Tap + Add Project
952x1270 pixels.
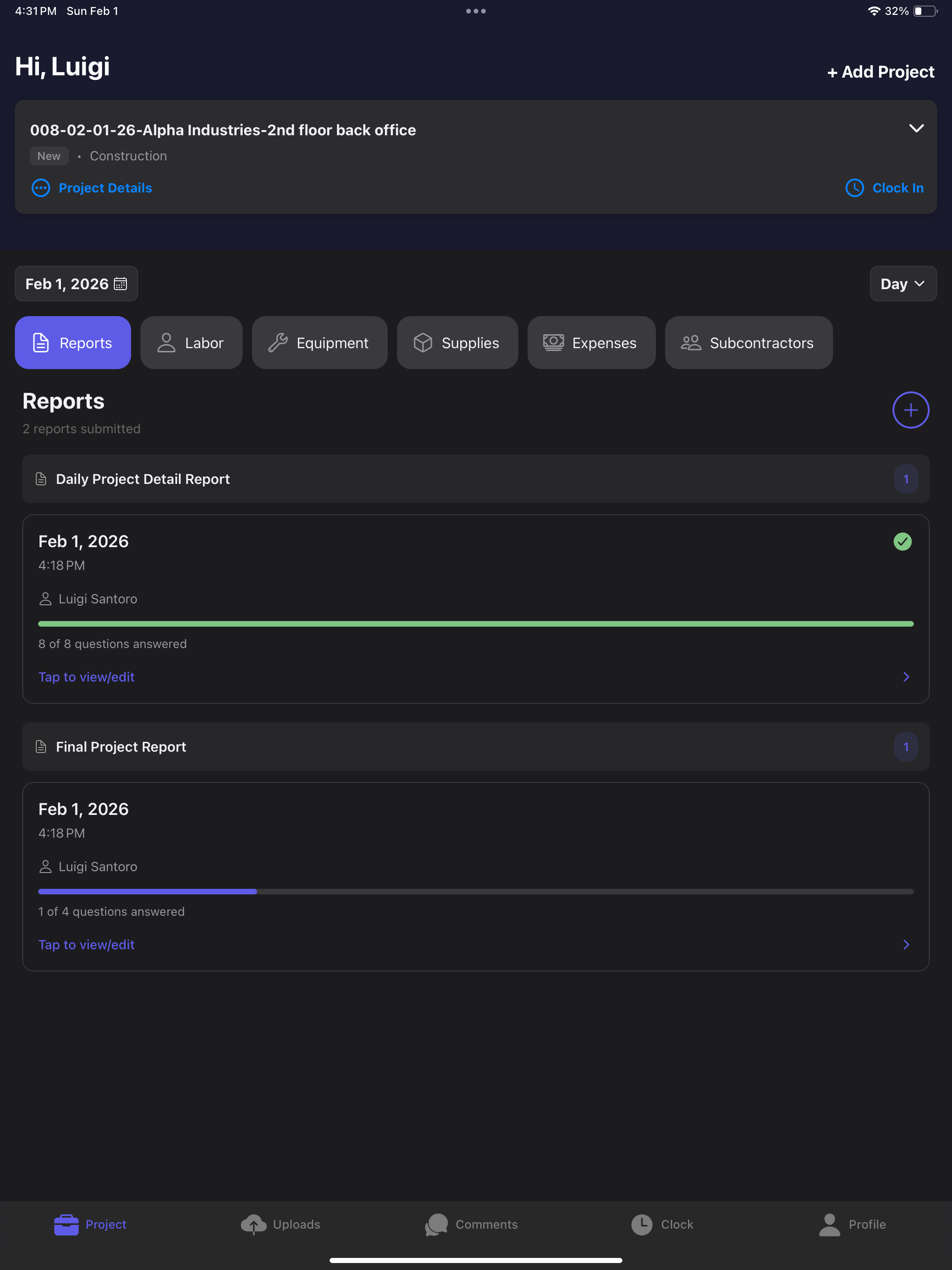pos(881,72)
